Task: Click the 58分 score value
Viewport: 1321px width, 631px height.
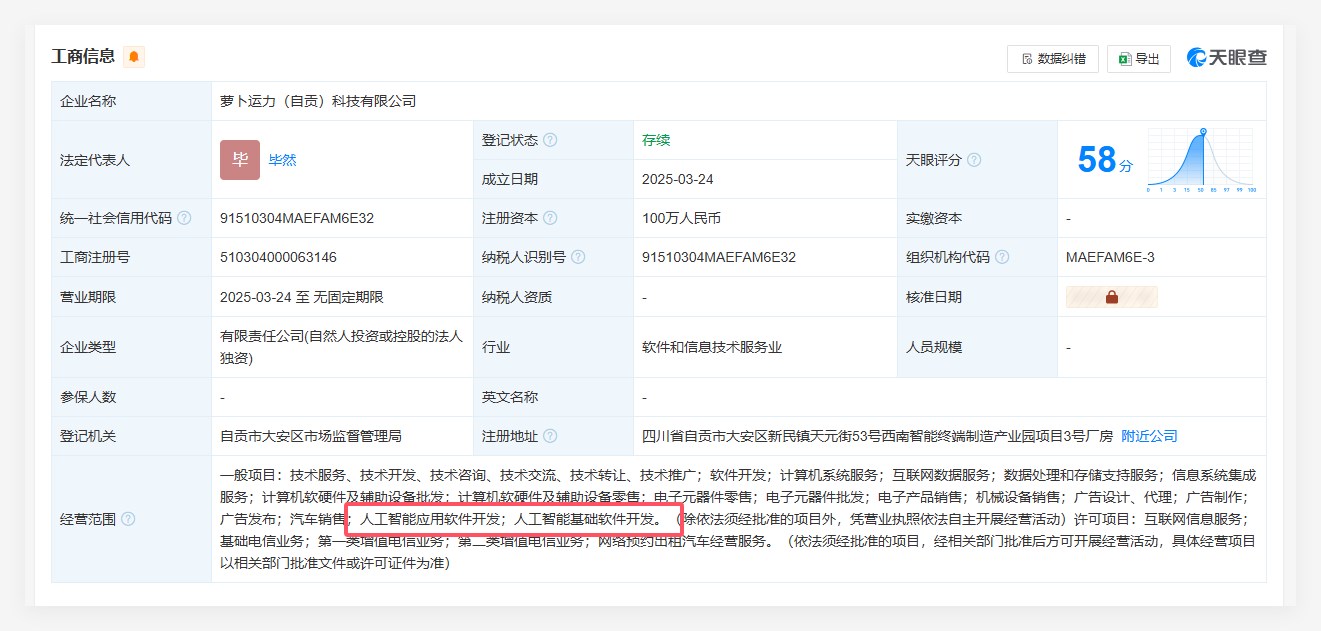Action: 1104,160
